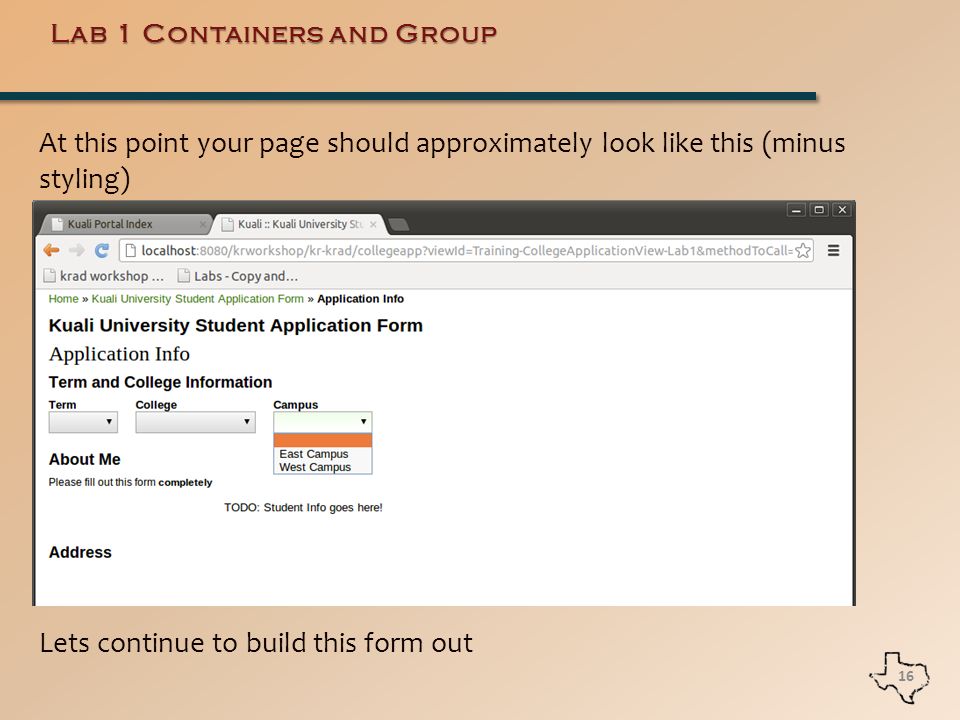This screenshot has height=720, width=960.
Task: Open the Labs - Copy and bookmark
Action: click(238, 276)
